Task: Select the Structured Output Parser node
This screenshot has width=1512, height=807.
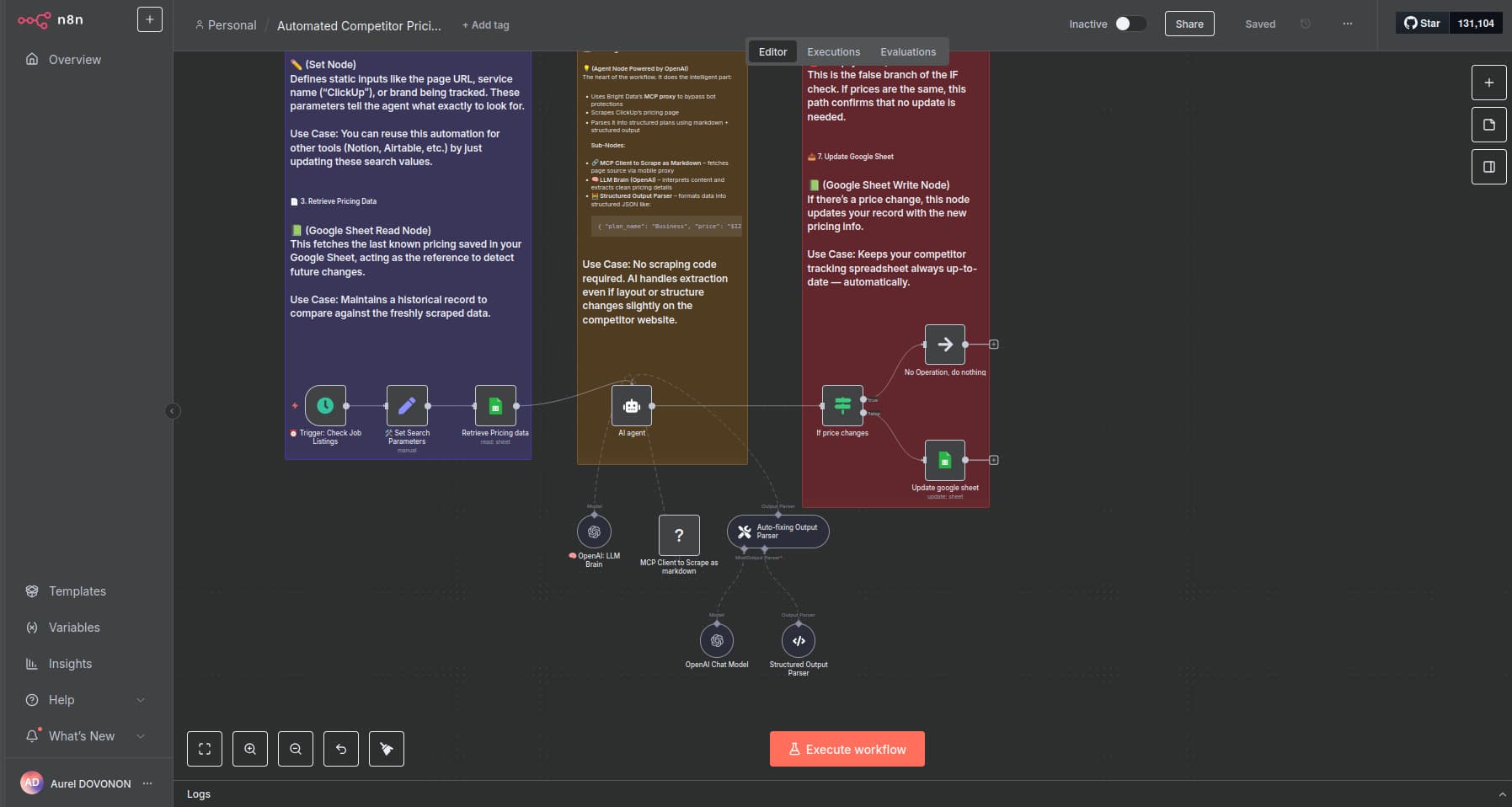Action: (799, 640)
